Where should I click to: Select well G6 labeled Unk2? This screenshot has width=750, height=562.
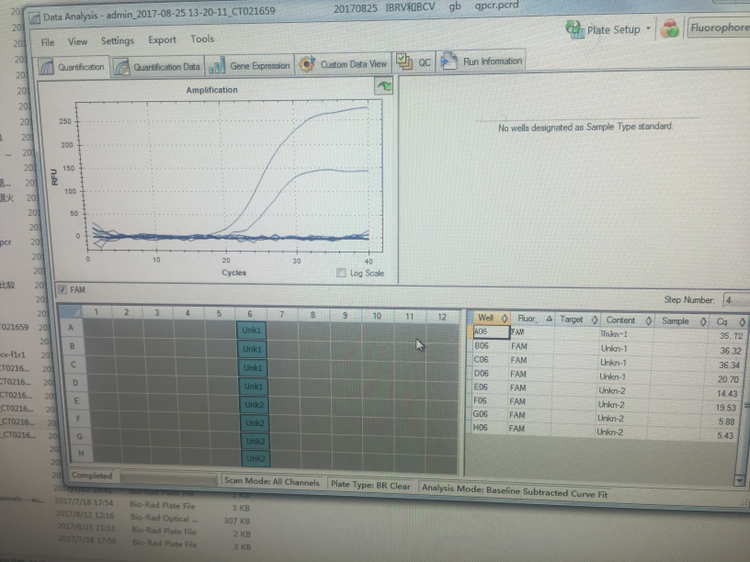pyautogui.click(x=255, y=441)
